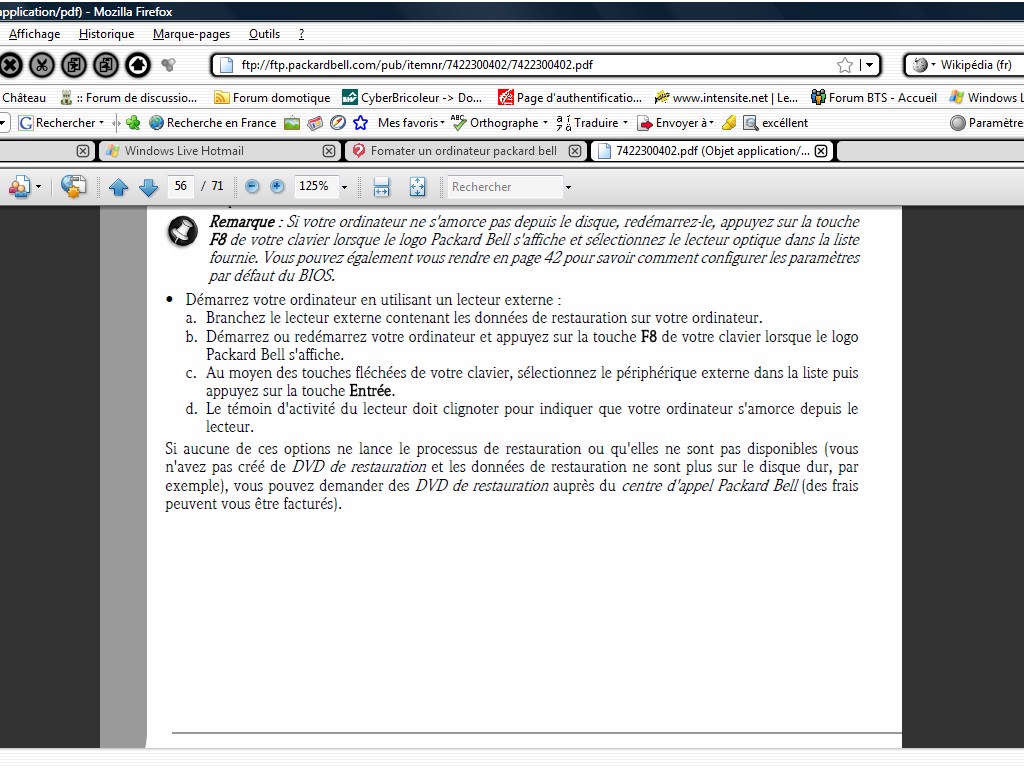This screenshot has height=768, width=1024.
Task: Click the scissors cut icon in toolbar
Action: (41, 65)
